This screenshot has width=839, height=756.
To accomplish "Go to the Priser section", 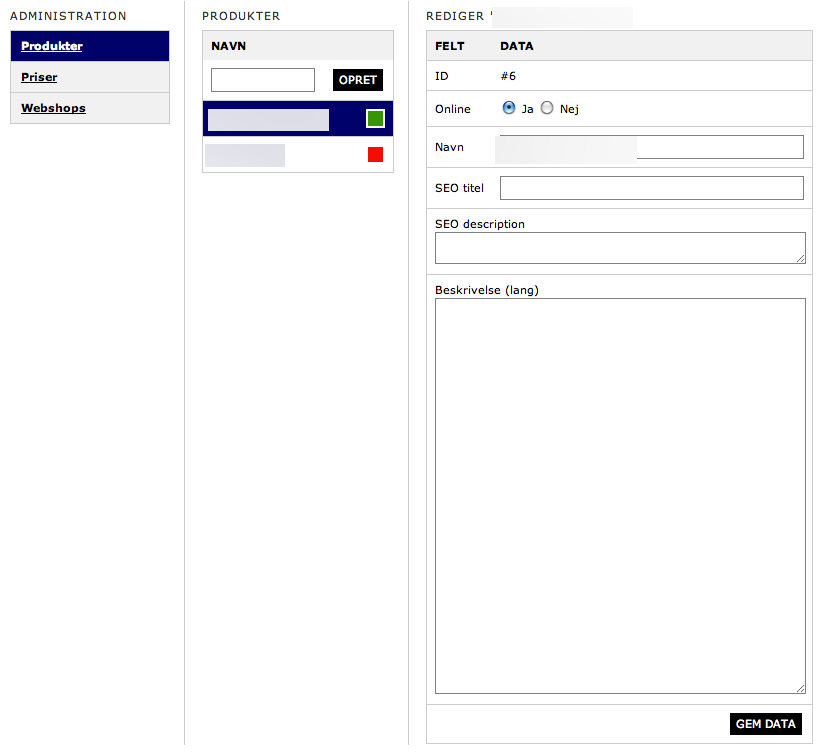I will (x=39, y=77).
